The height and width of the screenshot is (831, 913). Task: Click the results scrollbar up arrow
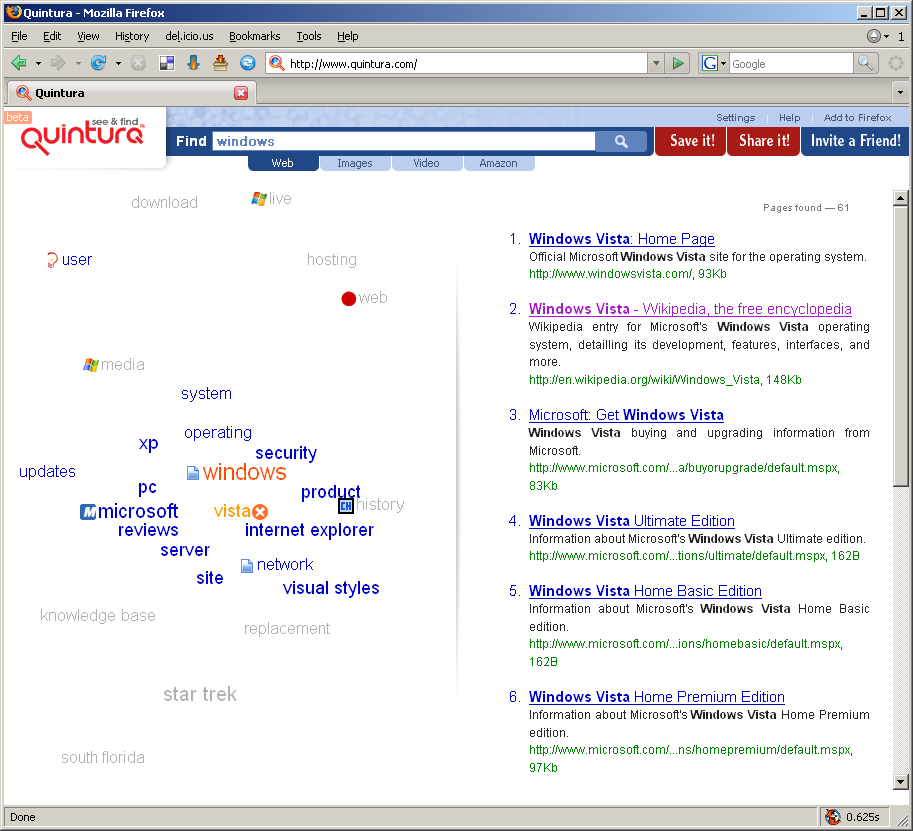click(x=900, y=199)
